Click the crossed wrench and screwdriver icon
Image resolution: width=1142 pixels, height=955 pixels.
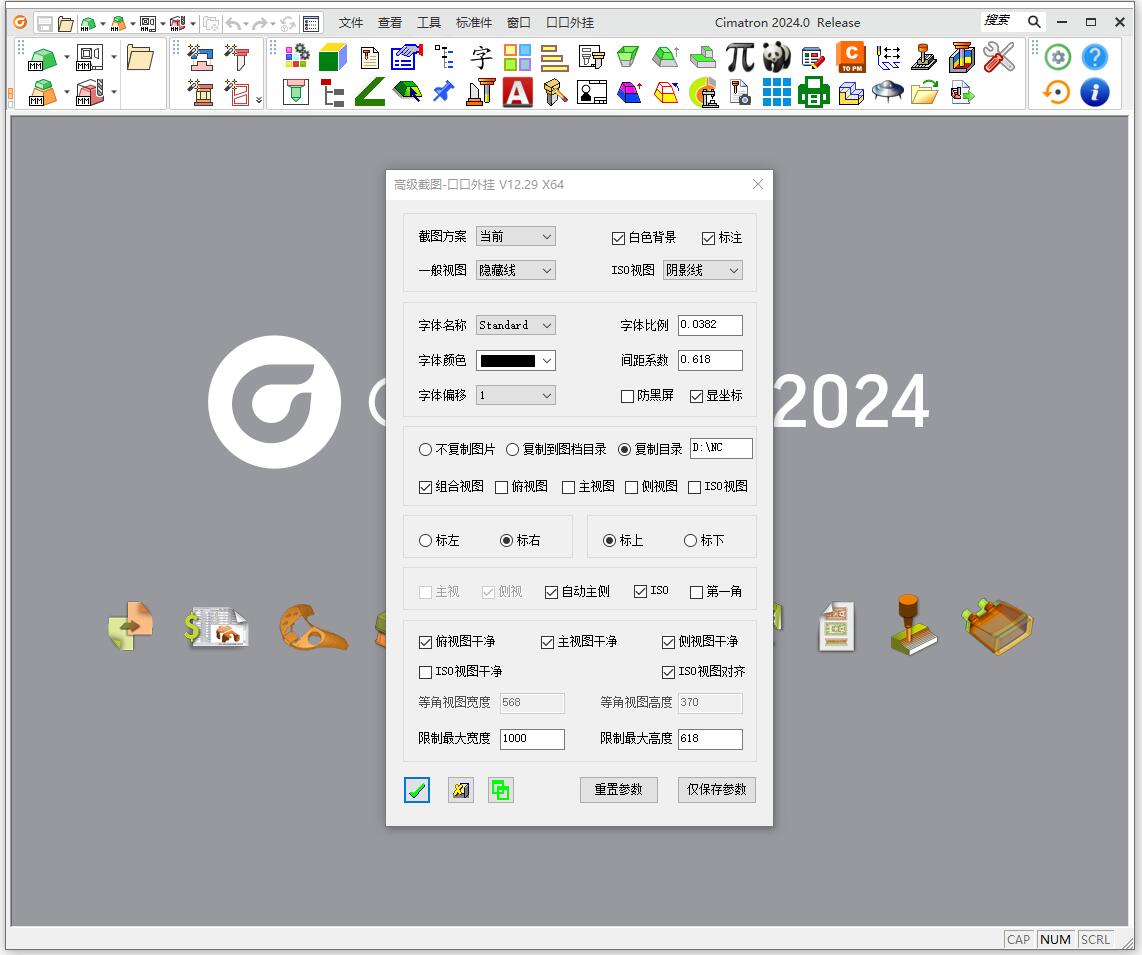998,57
